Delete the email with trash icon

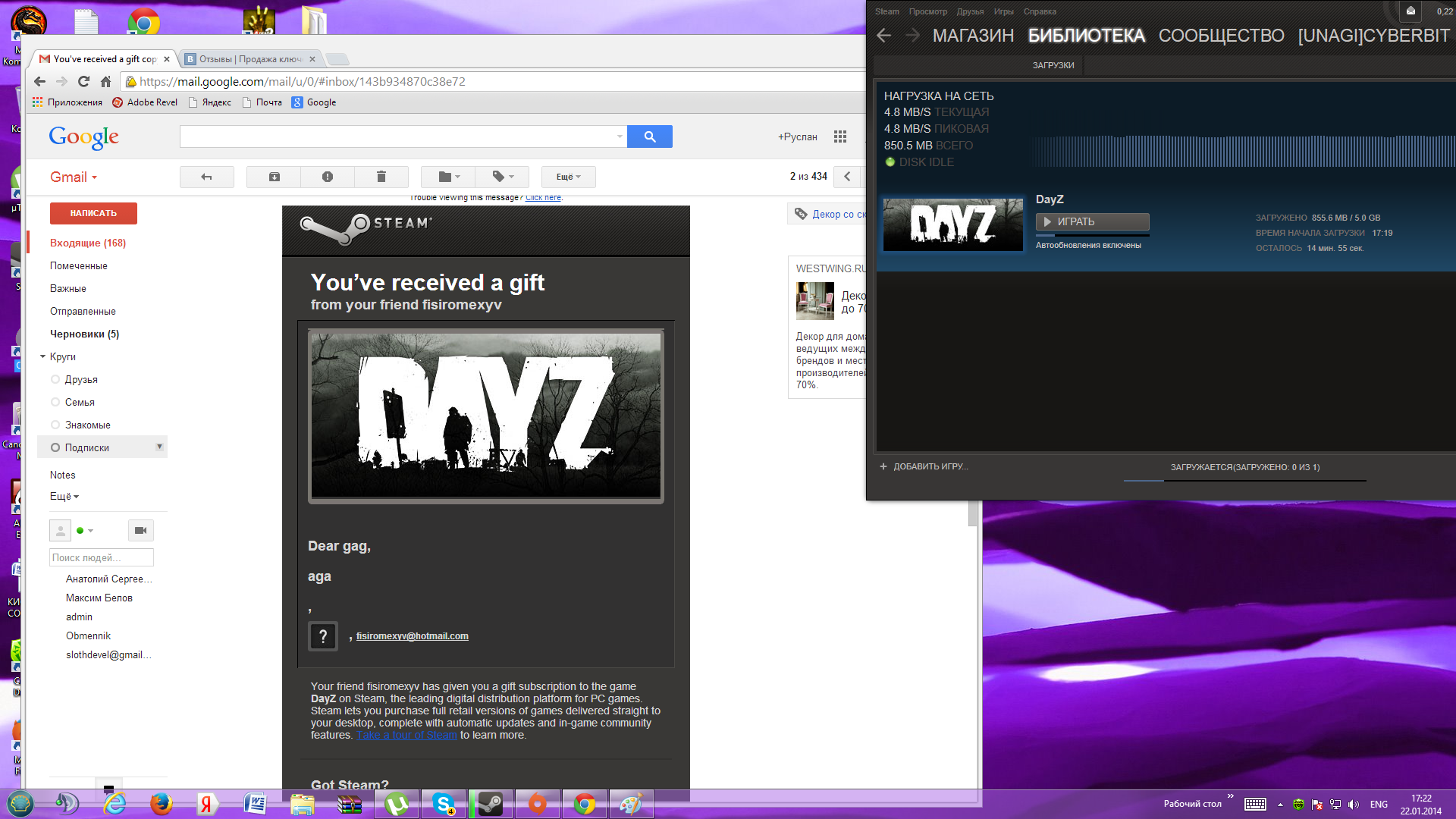pos(381,177)
